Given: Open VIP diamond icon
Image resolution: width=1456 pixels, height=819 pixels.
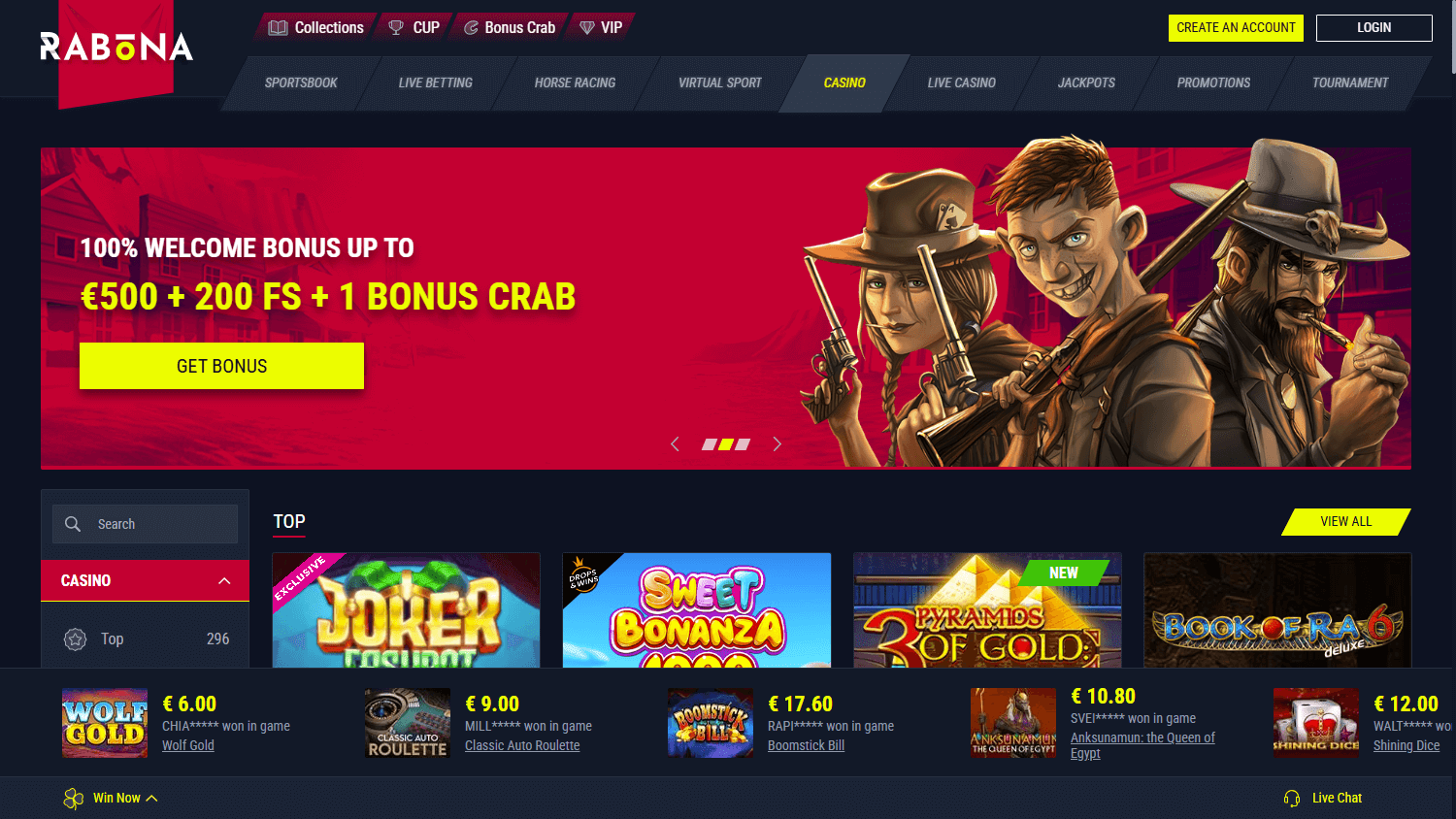Looking at the screenshot, I should pyautogui.click(x=587, y=27).
